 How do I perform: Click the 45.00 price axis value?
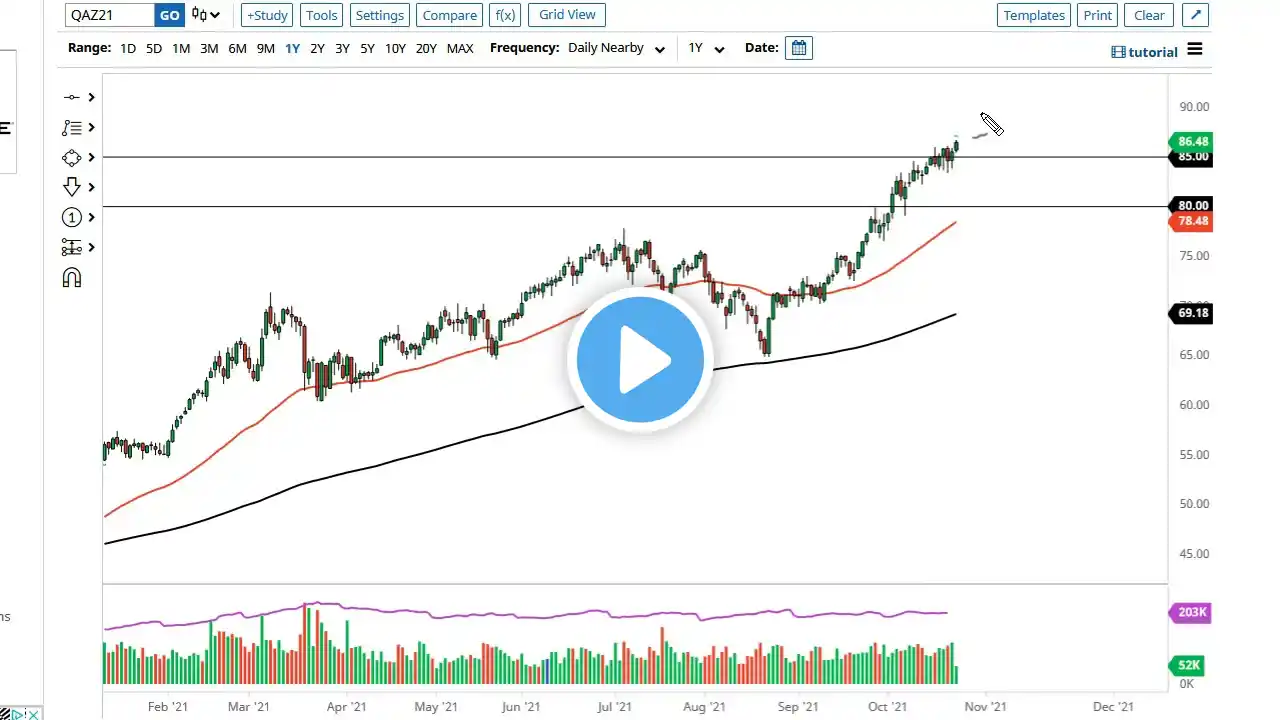point(1194,554)
